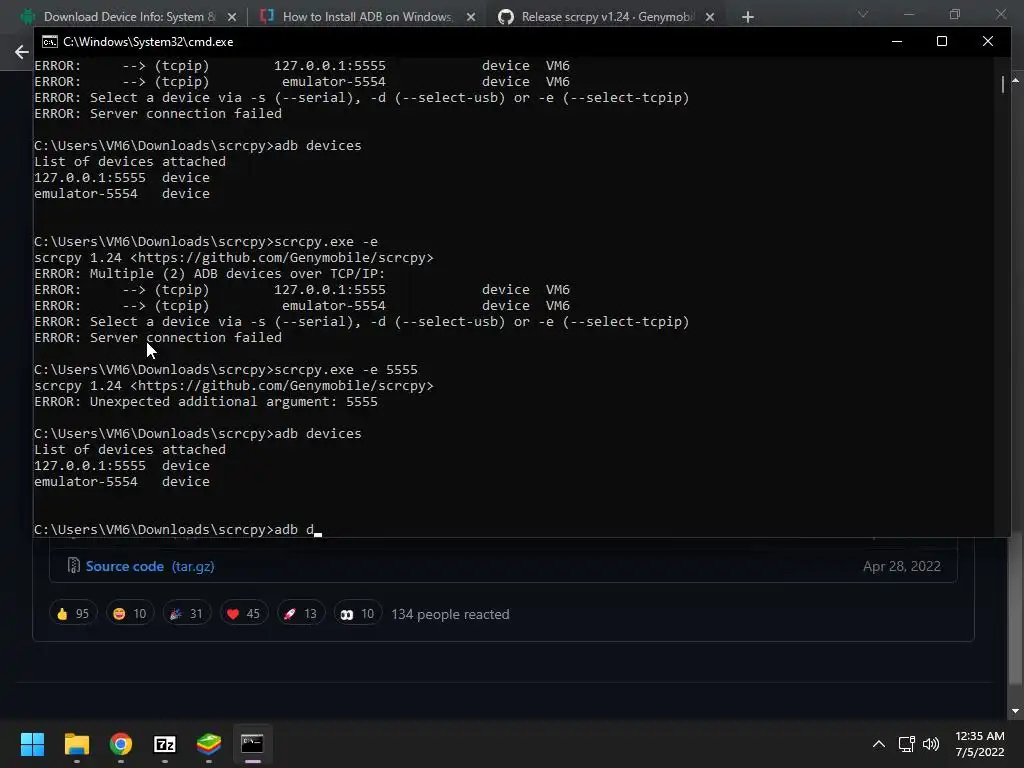Image resolution: width=1024 pixels, height=768 pixels.
Task: Launch 7-Zip from the taskbar
Action: pyautogui.click(x=165, y=744)
